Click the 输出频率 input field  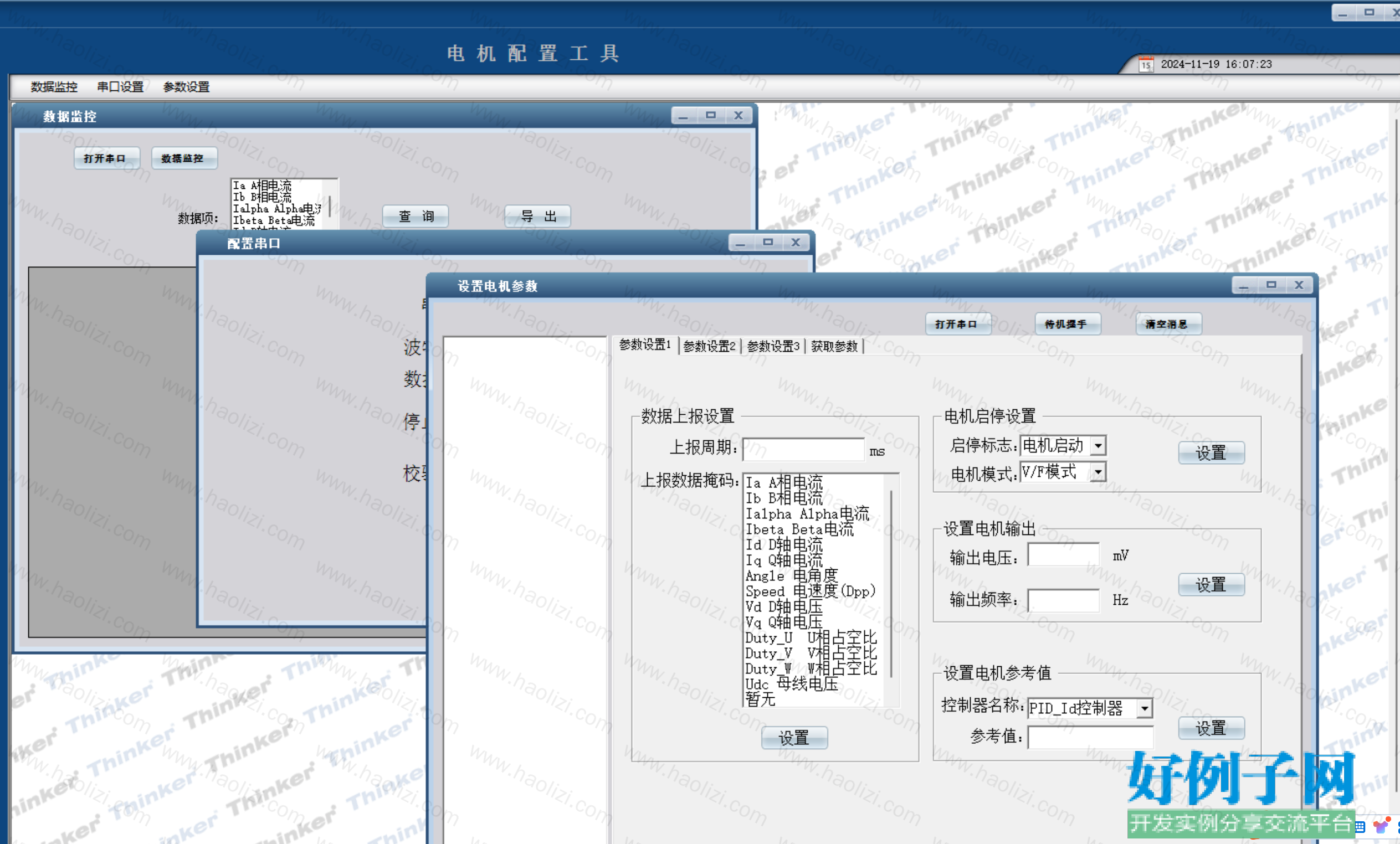tap(1063, 600)
